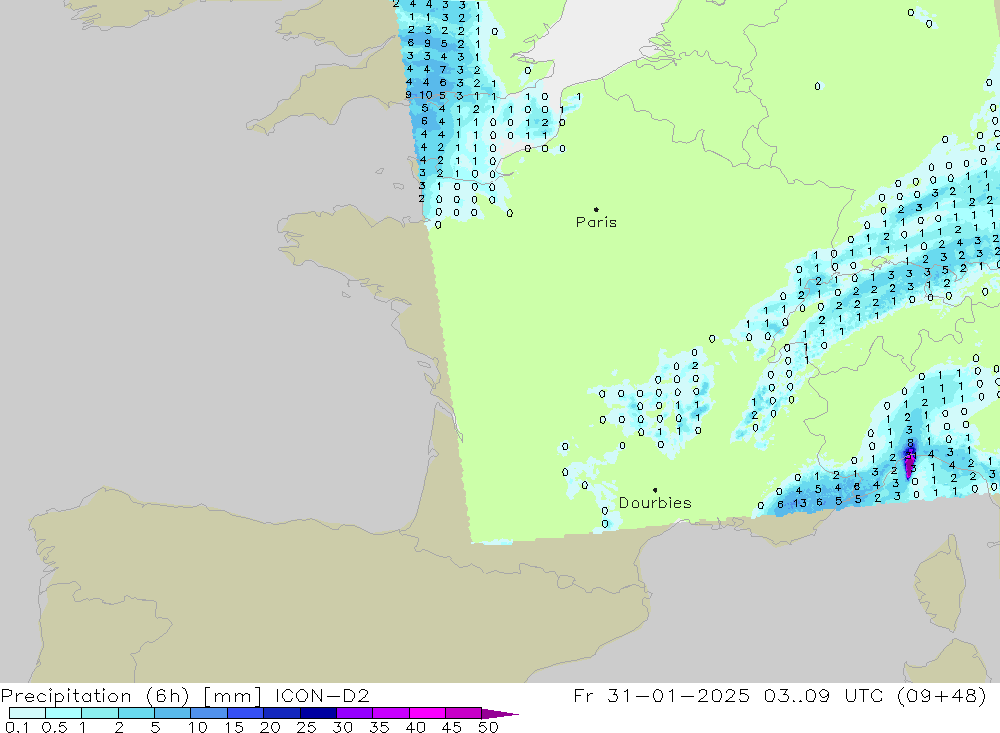This screenshot has width=1000, height=733.
Task: Pick the 2–5 mm legend color swatch
Action: click(136, 713)
